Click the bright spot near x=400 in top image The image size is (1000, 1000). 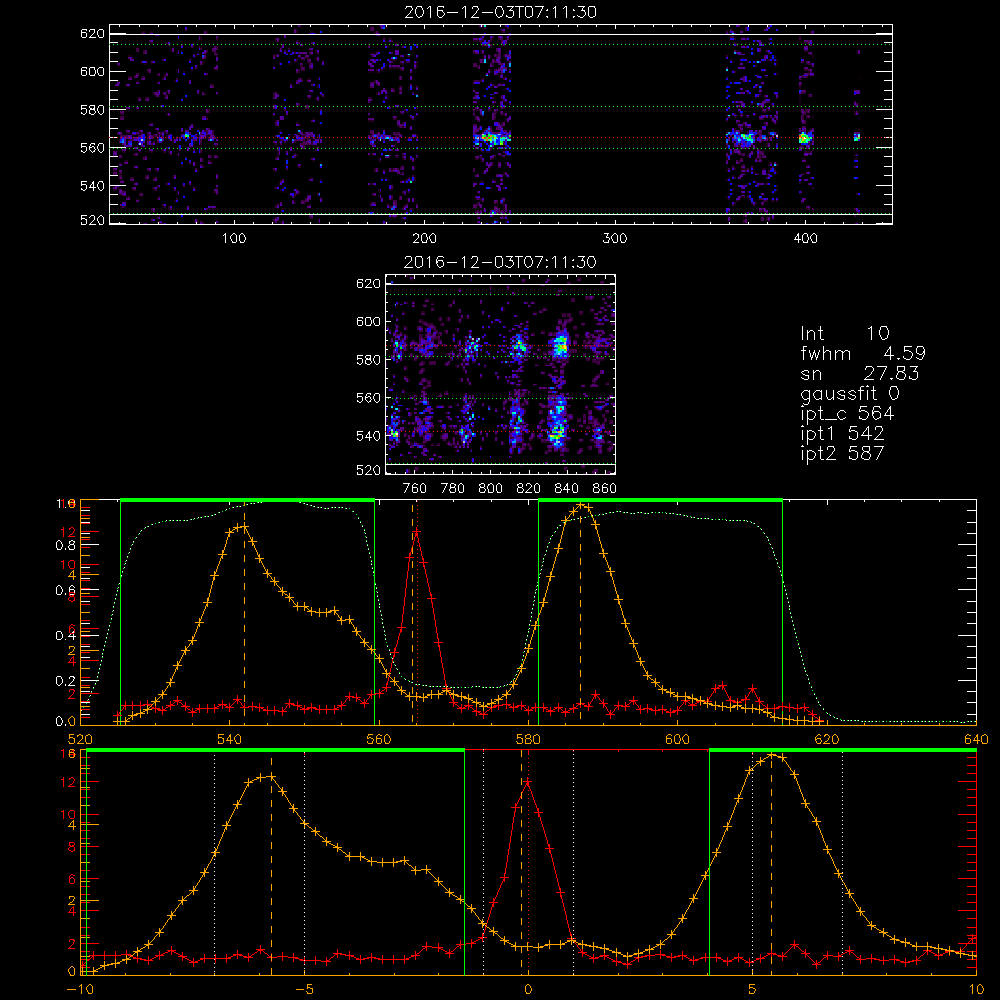[x=805, y=138]
